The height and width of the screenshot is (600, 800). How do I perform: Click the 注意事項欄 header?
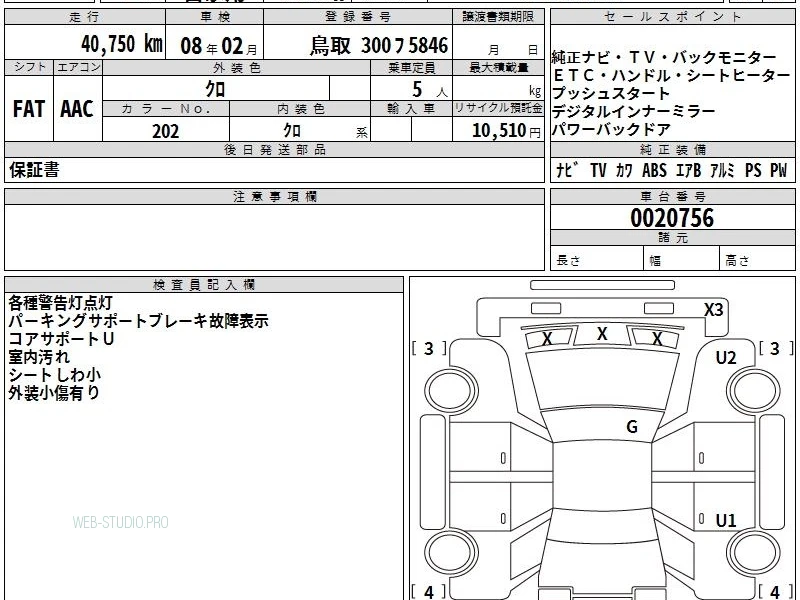point(274,196)
